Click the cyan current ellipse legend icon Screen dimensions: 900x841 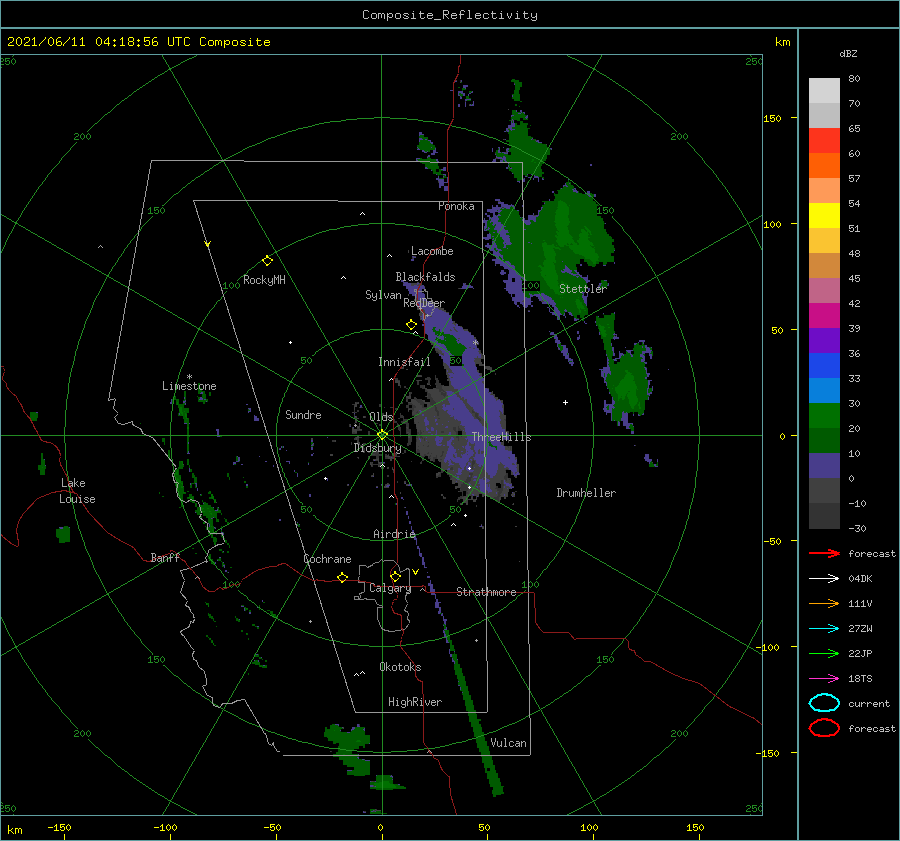click(x=824, y=703)
